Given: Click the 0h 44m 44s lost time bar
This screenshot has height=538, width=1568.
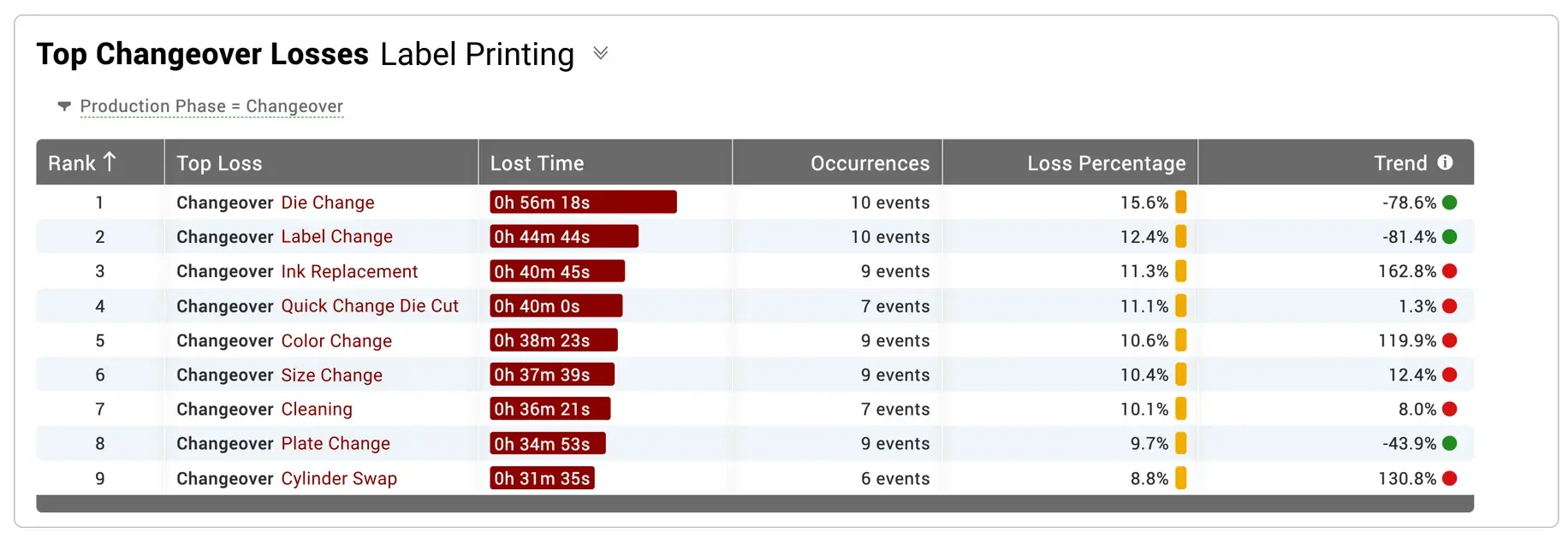Looking at the screenshot, I should pos(564,236).
